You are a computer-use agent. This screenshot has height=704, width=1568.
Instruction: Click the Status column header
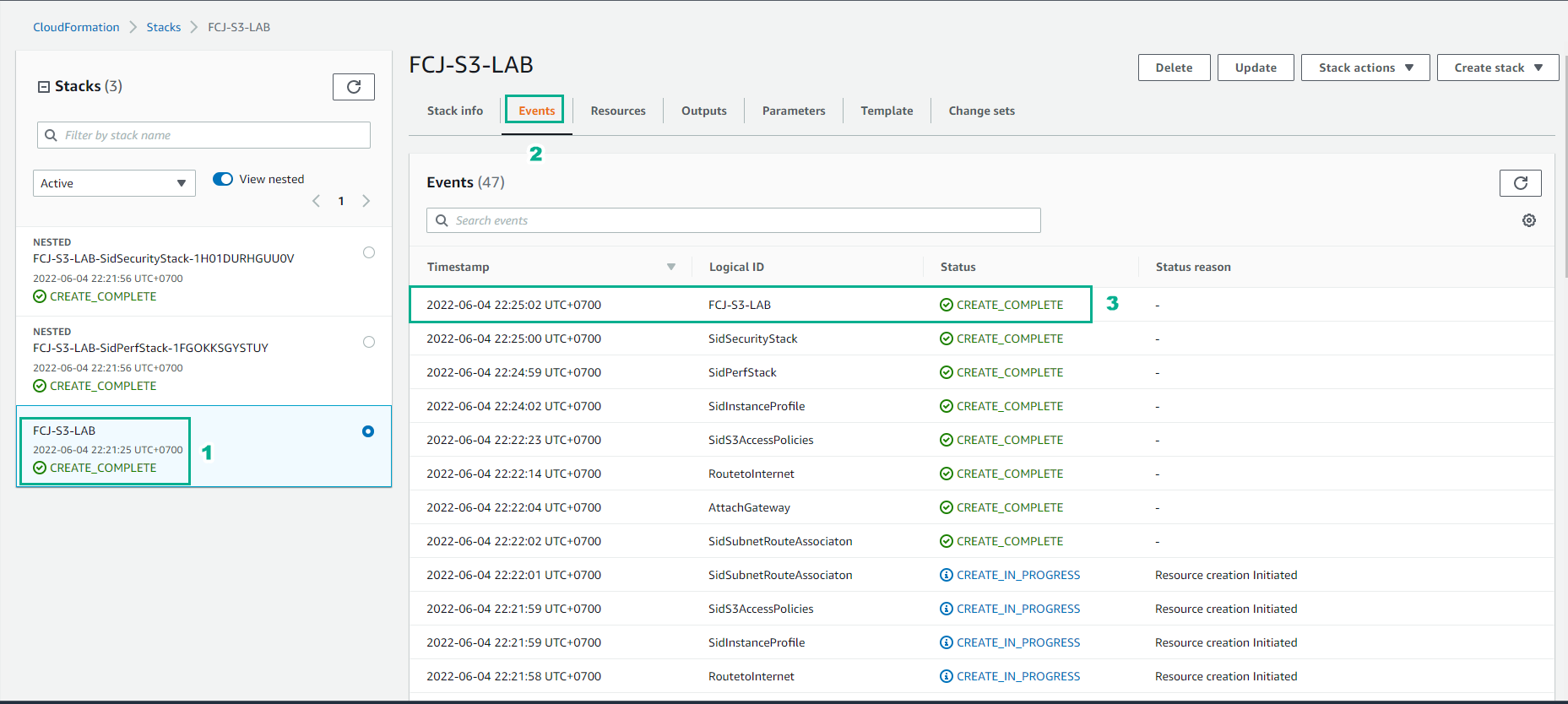click(x=958, y=267)
